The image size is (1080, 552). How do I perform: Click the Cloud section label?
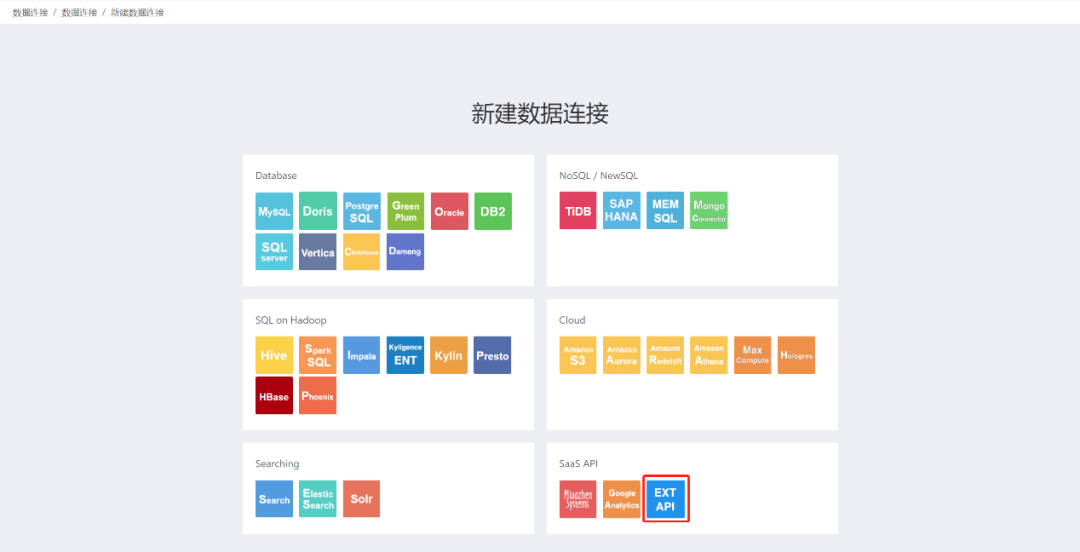[x=572, y=320]
